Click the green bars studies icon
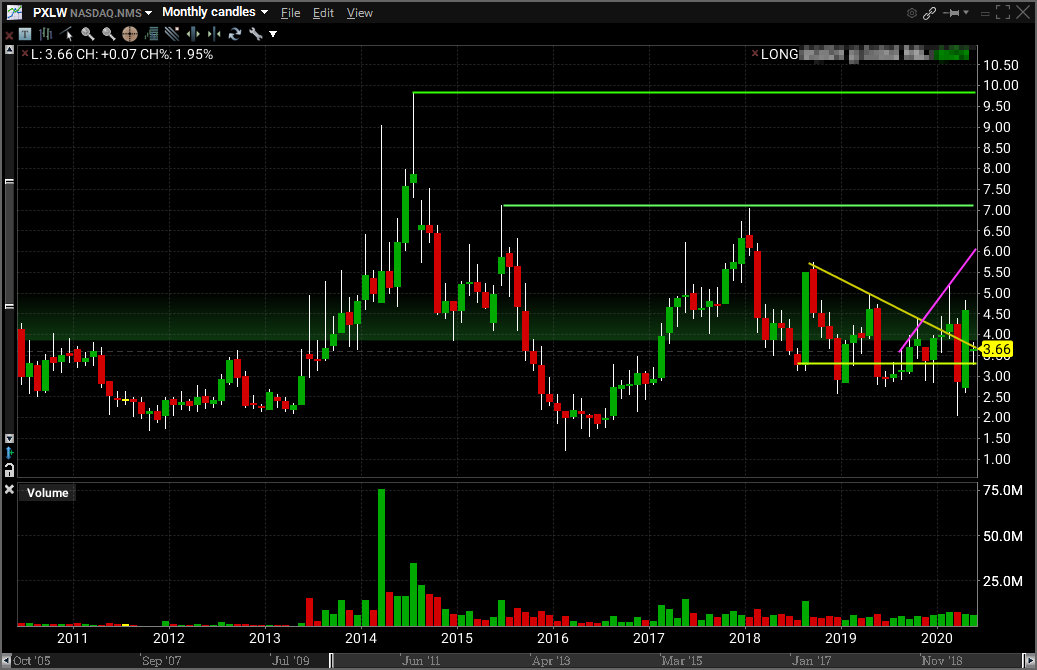The height and width of the screenshot is (670, 1037). (151, 34)
